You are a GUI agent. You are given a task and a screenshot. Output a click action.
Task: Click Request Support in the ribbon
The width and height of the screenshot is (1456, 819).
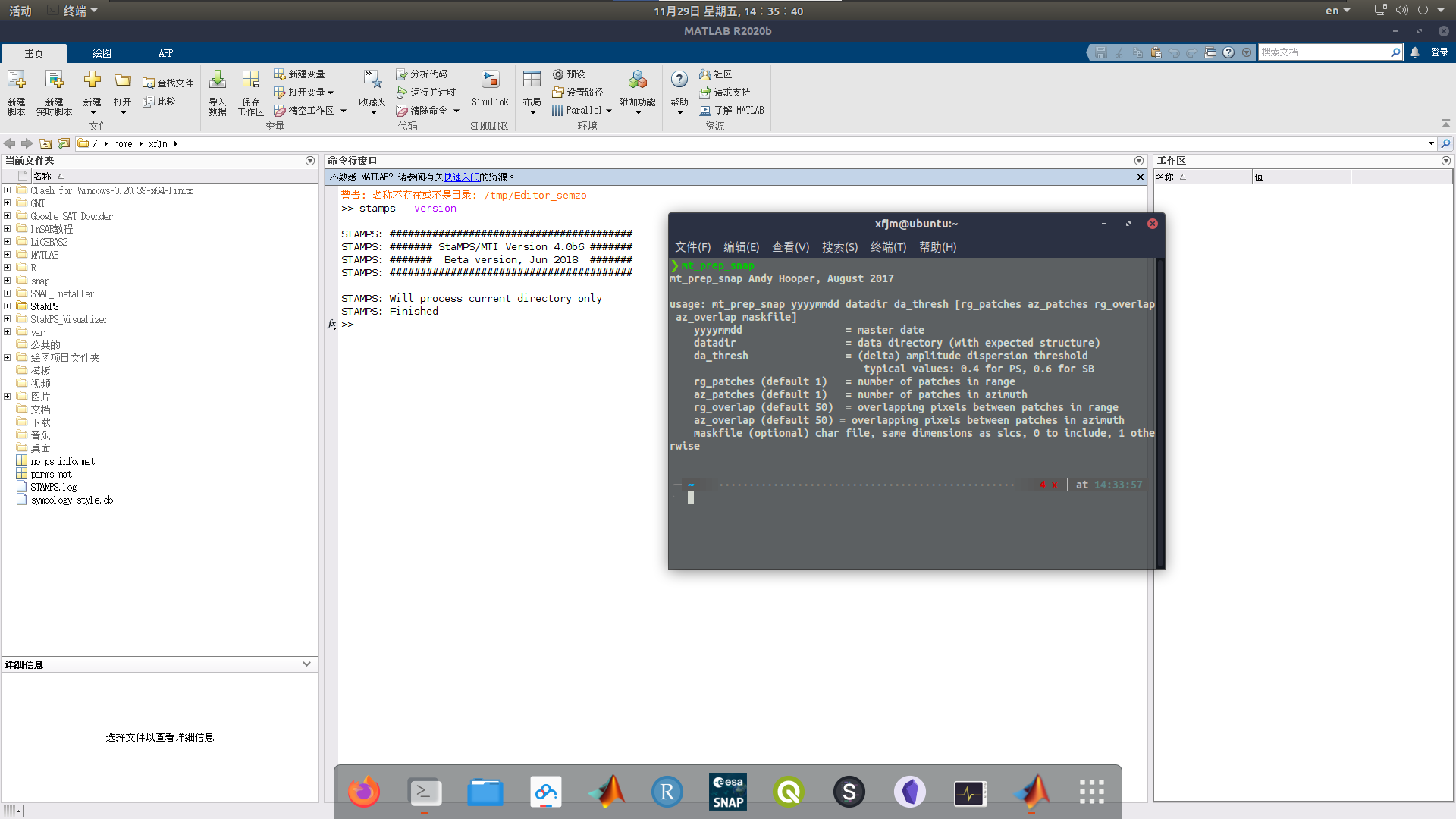pos(724,93)
